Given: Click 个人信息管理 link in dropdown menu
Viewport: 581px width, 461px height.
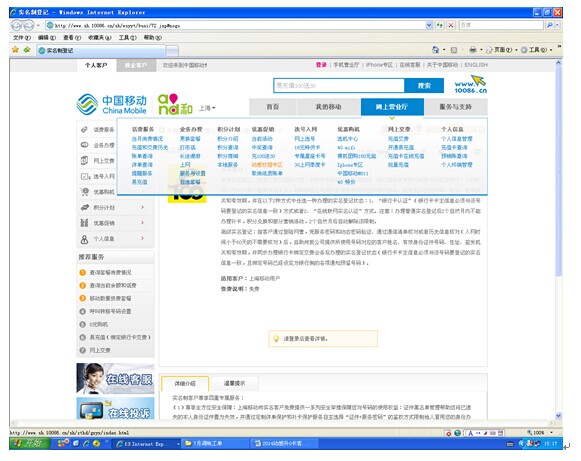Looking at the screenshot, I should [456, 139].
